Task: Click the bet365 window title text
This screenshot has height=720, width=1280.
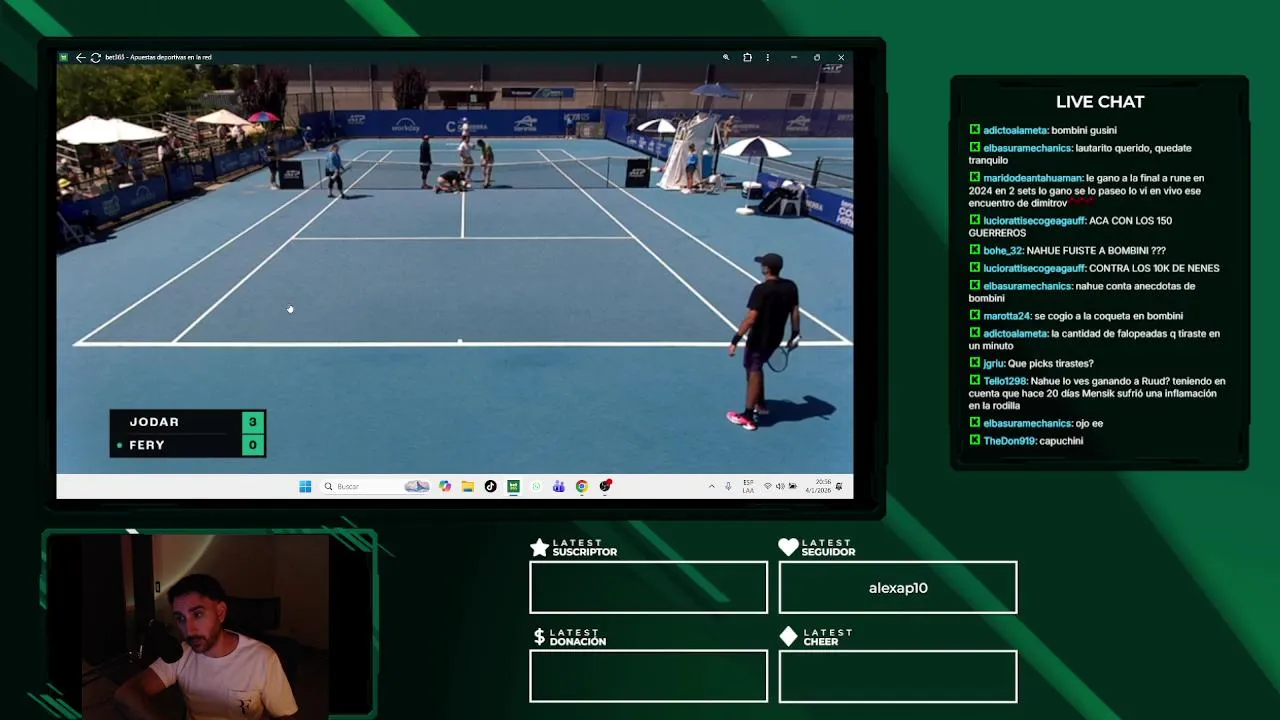Action: coord(158,57)
